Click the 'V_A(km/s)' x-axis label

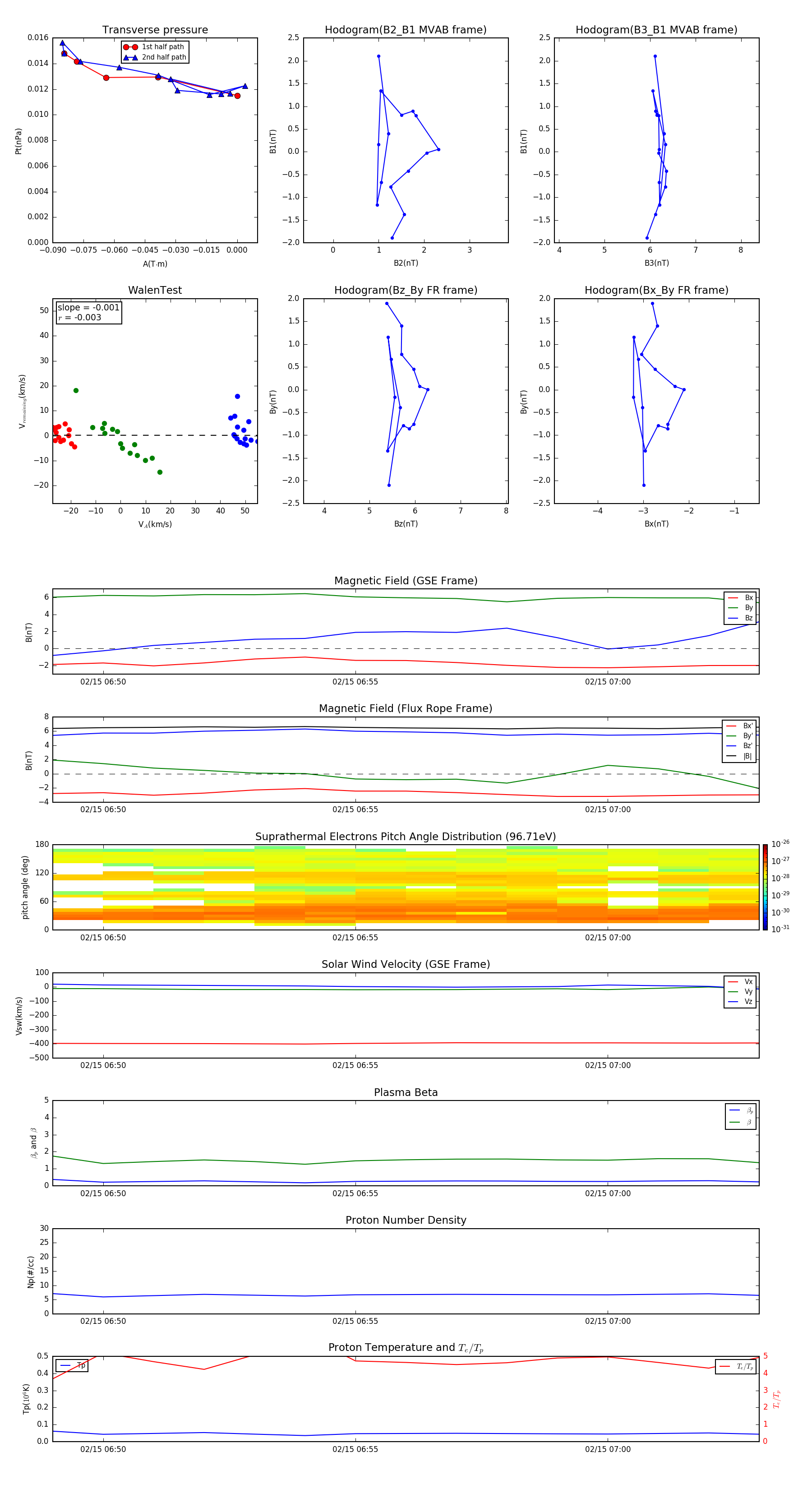(155, 524)
